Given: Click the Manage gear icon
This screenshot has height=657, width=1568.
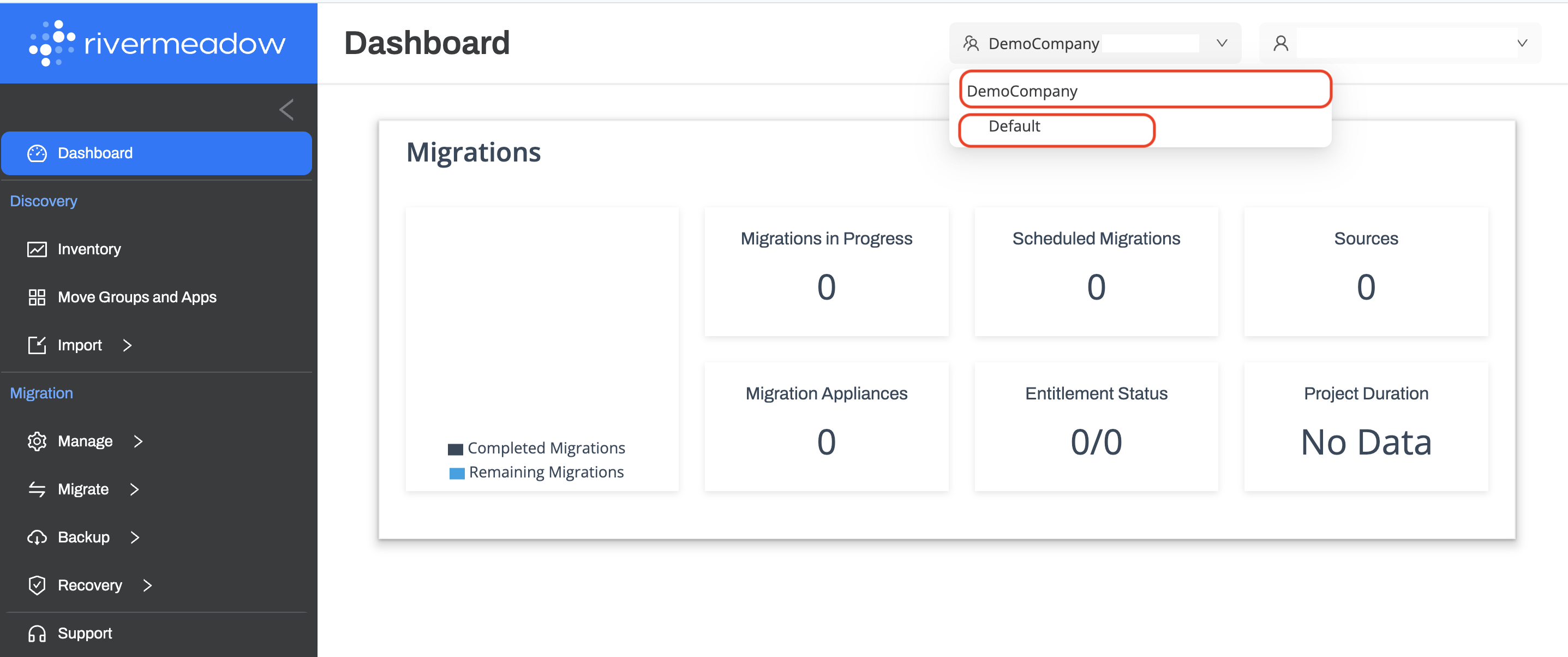Looking at the screenshot, I should (x=37, y=441).
